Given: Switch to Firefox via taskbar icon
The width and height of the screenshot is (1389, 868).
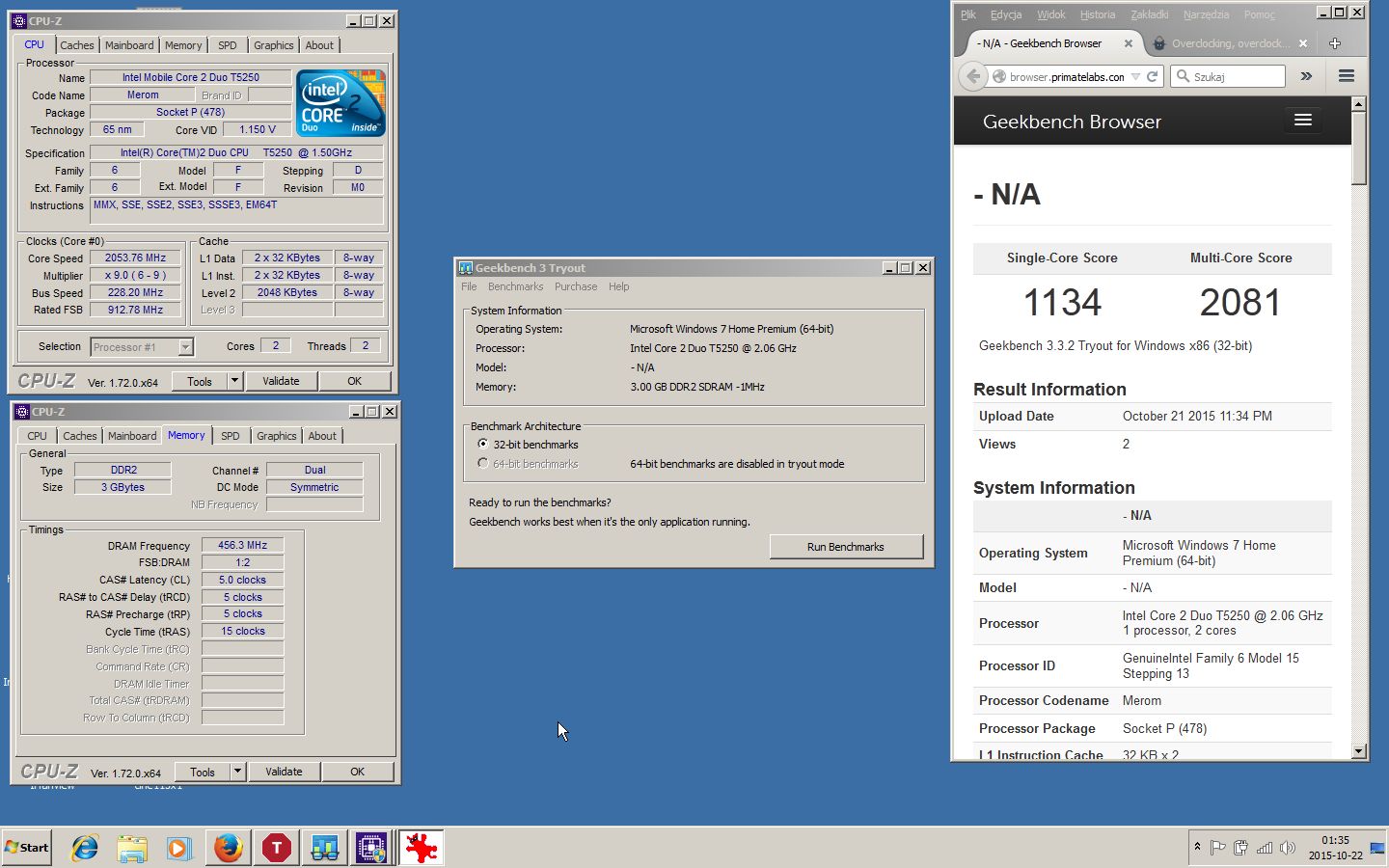Looking at the screenshot, I should 228,848.
